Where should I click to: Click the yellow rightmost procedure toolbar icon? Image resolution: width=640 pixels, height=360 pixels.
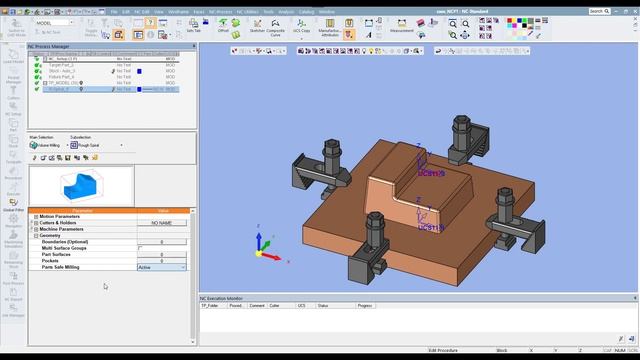pyautogui.click(x=95, y=158)
